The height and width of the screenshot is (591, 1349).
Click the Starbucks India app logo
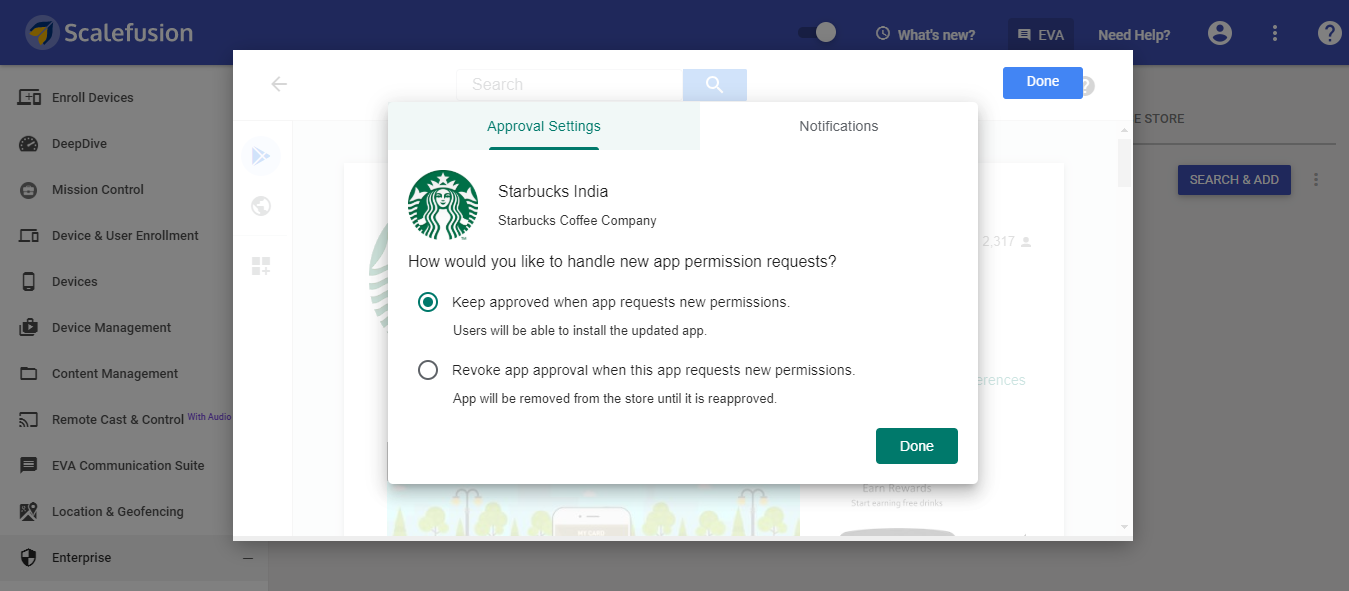tap(443, 205)
